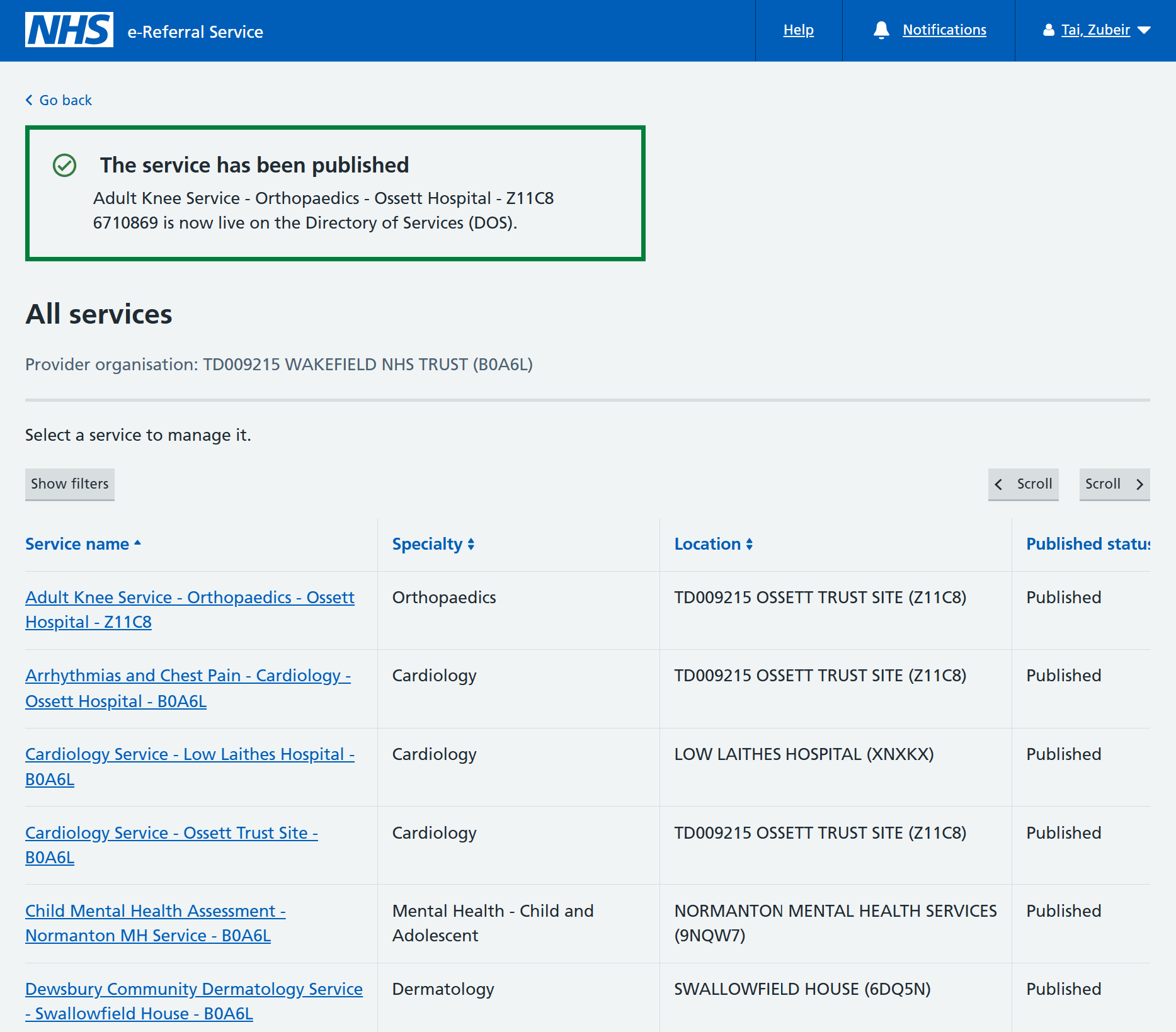
Task: Sort by Specialty column
Action: point(433,544)
